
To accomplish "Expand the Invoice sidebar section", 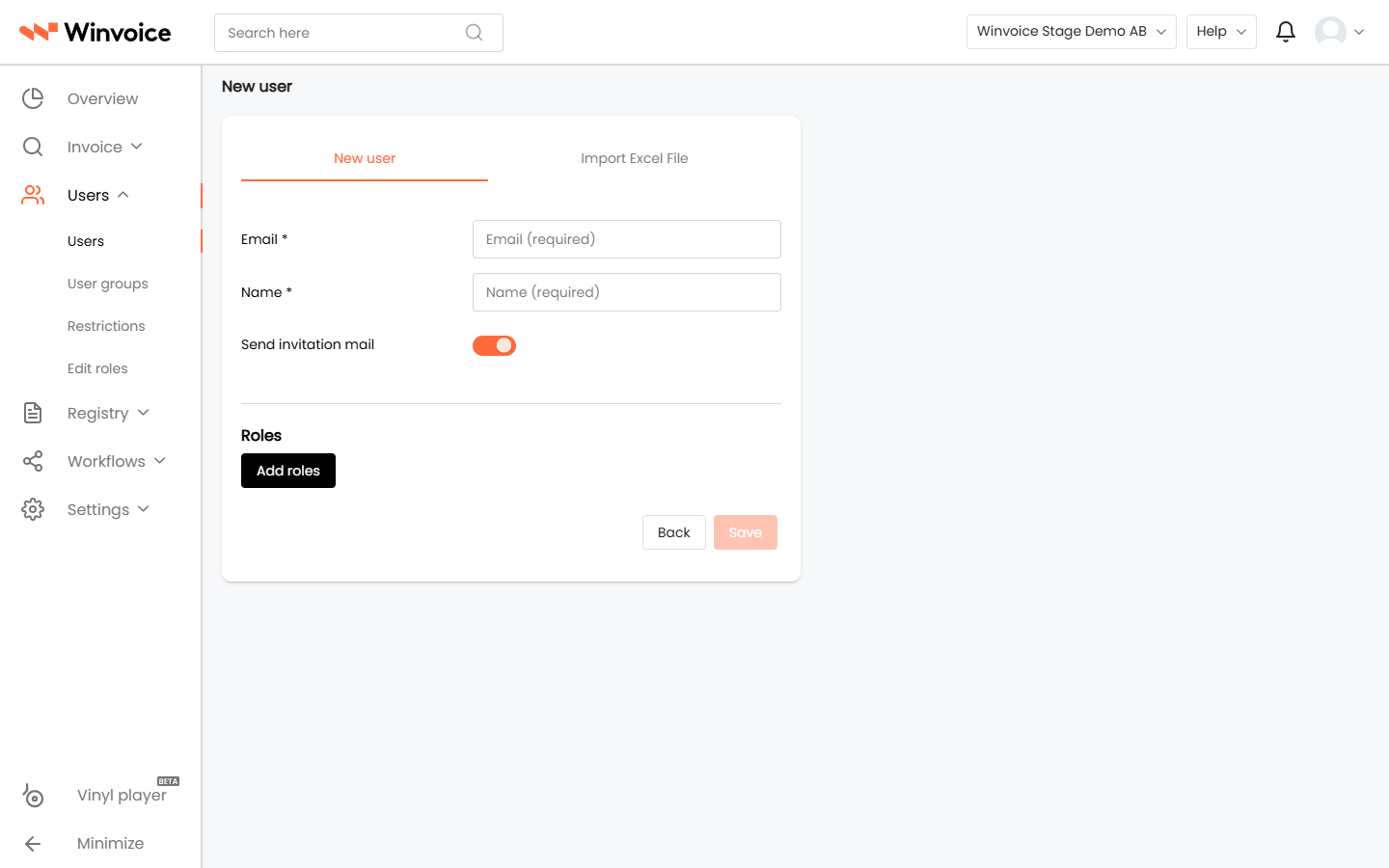I will (137, 147).
